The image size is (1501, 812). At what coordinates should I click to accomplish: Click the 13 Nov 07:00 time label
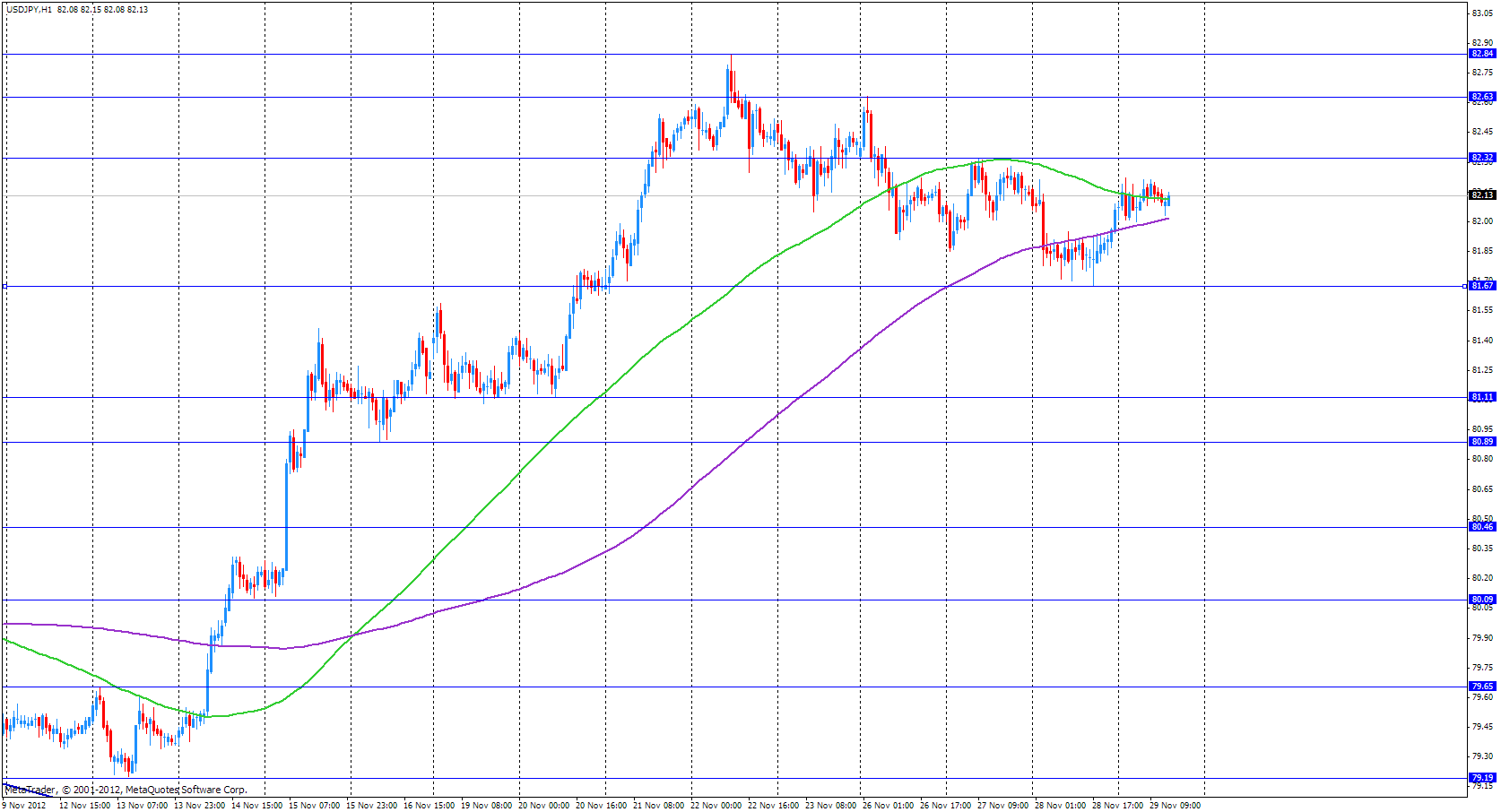click(x=143, y=805)
